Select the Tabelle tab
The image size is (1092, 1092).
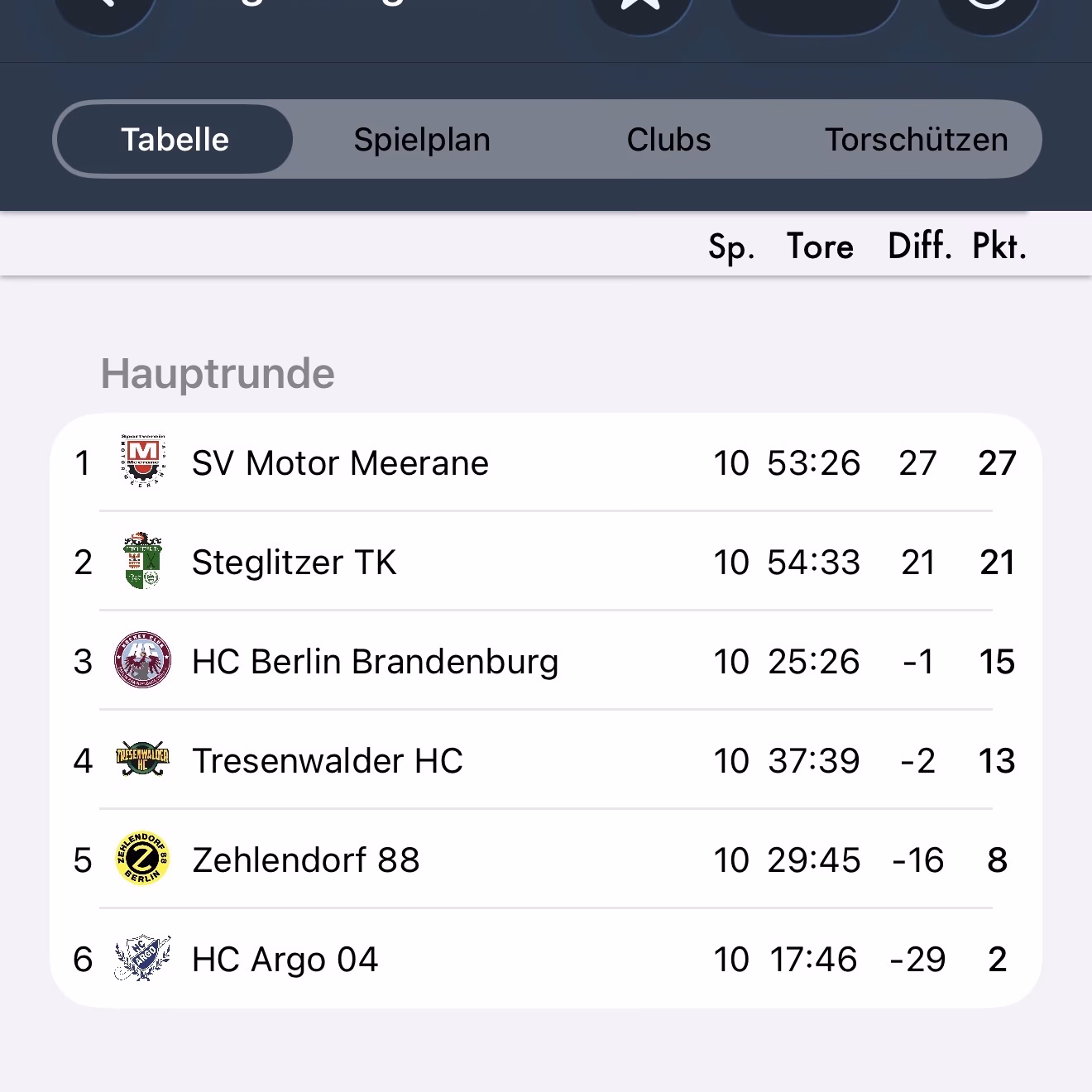coord(175,140)
